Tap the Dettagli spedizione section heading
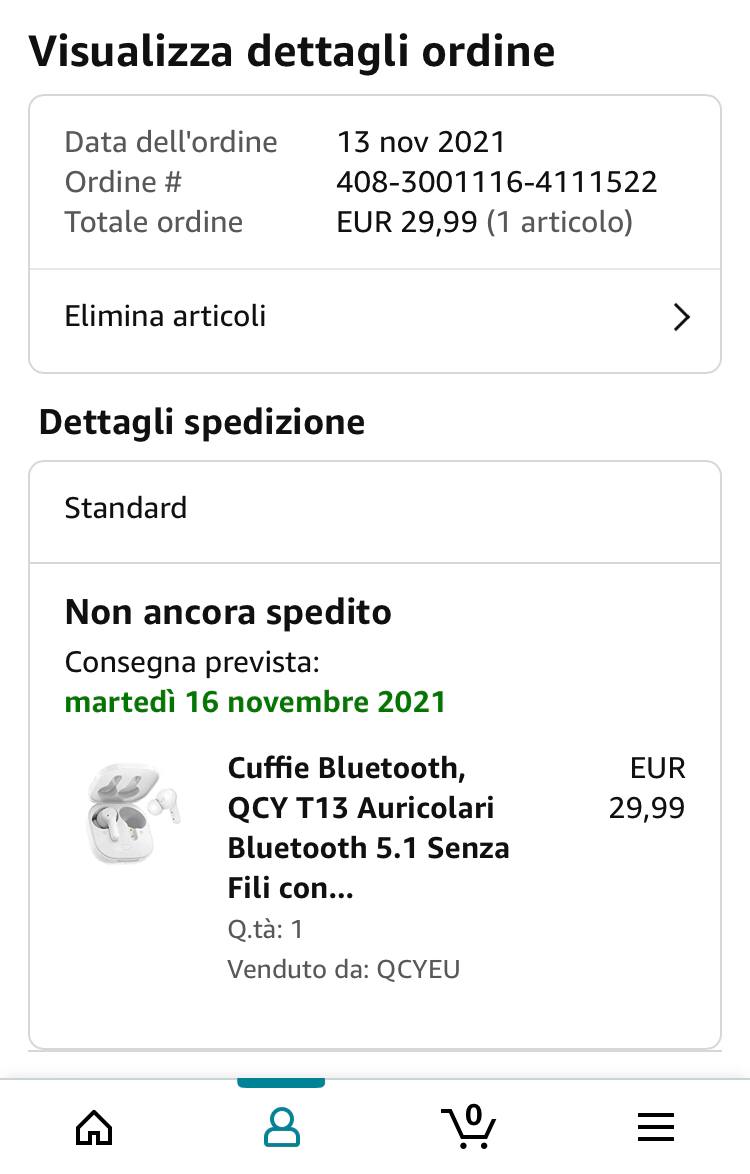The height and width of the screenshot is (1174, 750). tap(202, 422)
